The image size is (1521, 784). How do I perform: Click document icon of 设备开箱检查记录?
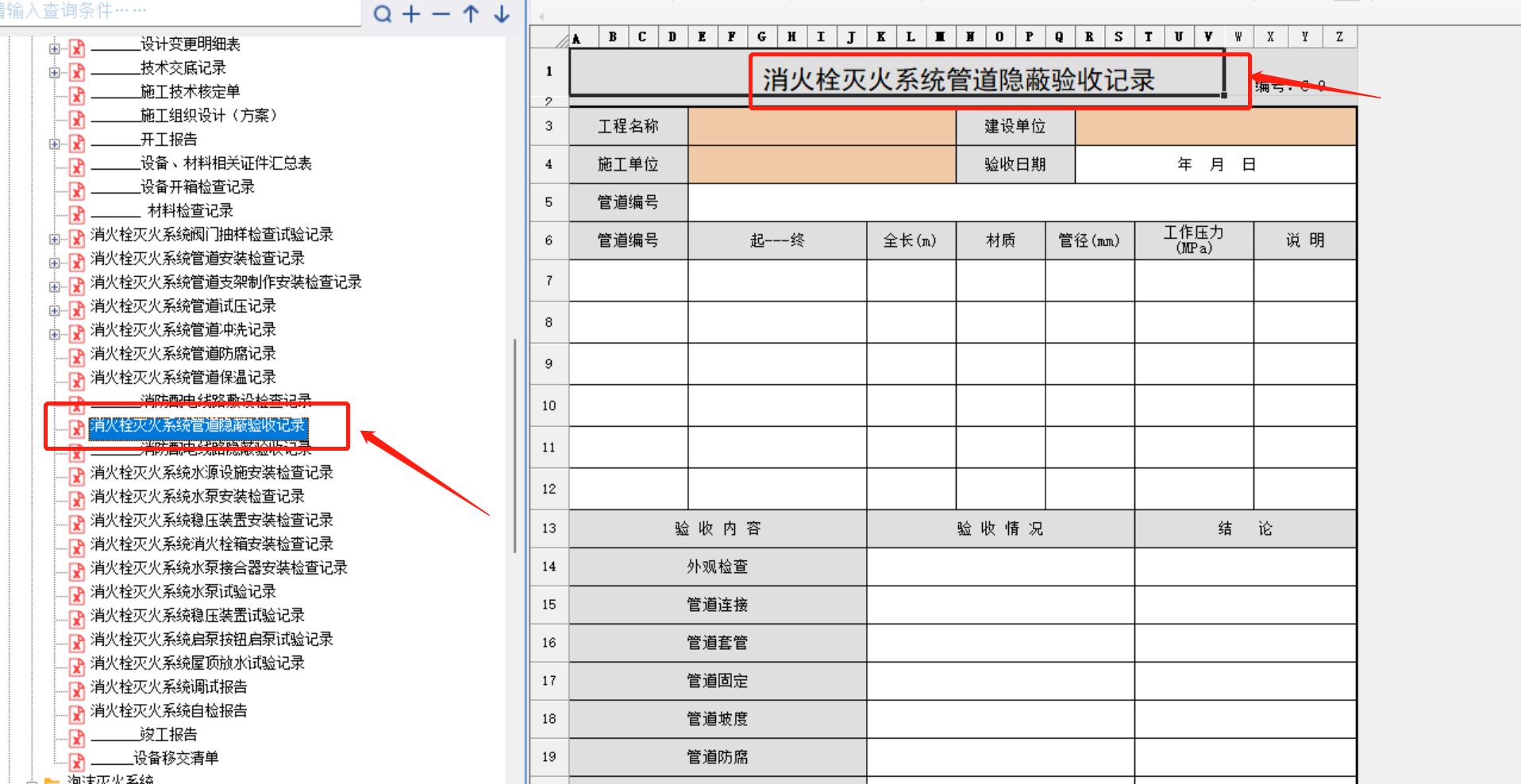tap(77, 191)
